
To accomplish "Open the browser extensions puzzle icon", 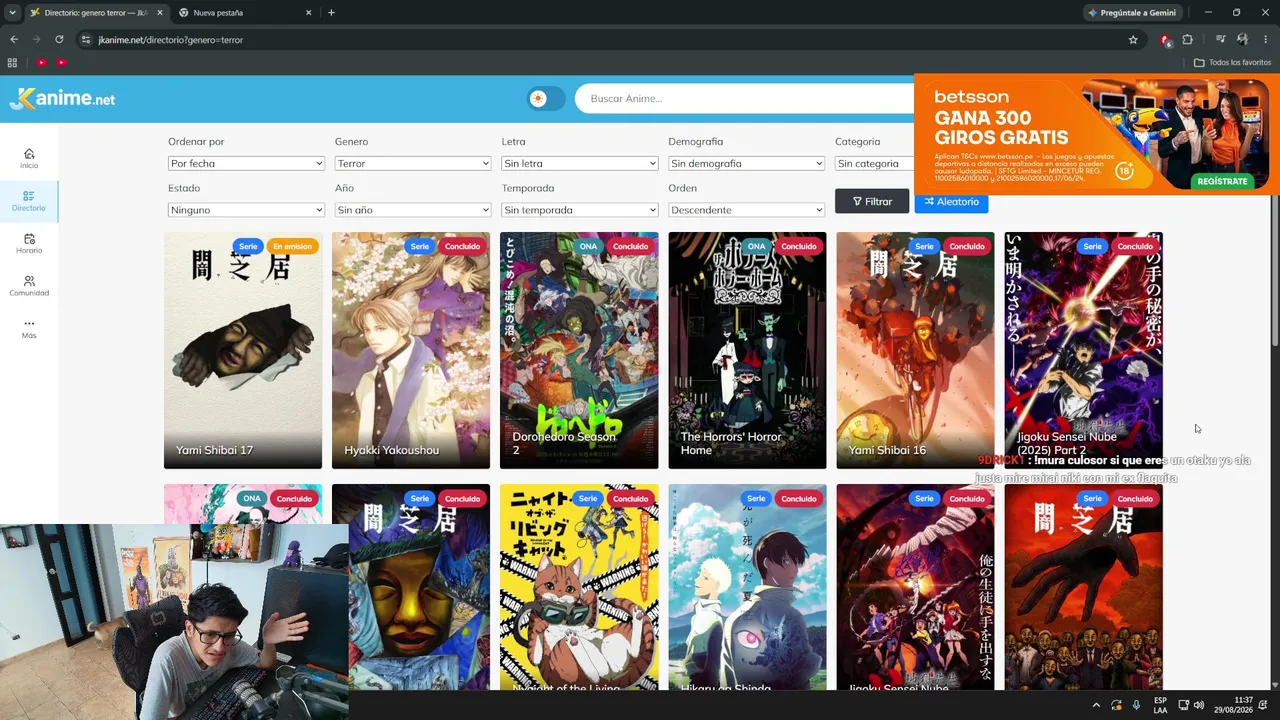I will tap(1188, 40).
